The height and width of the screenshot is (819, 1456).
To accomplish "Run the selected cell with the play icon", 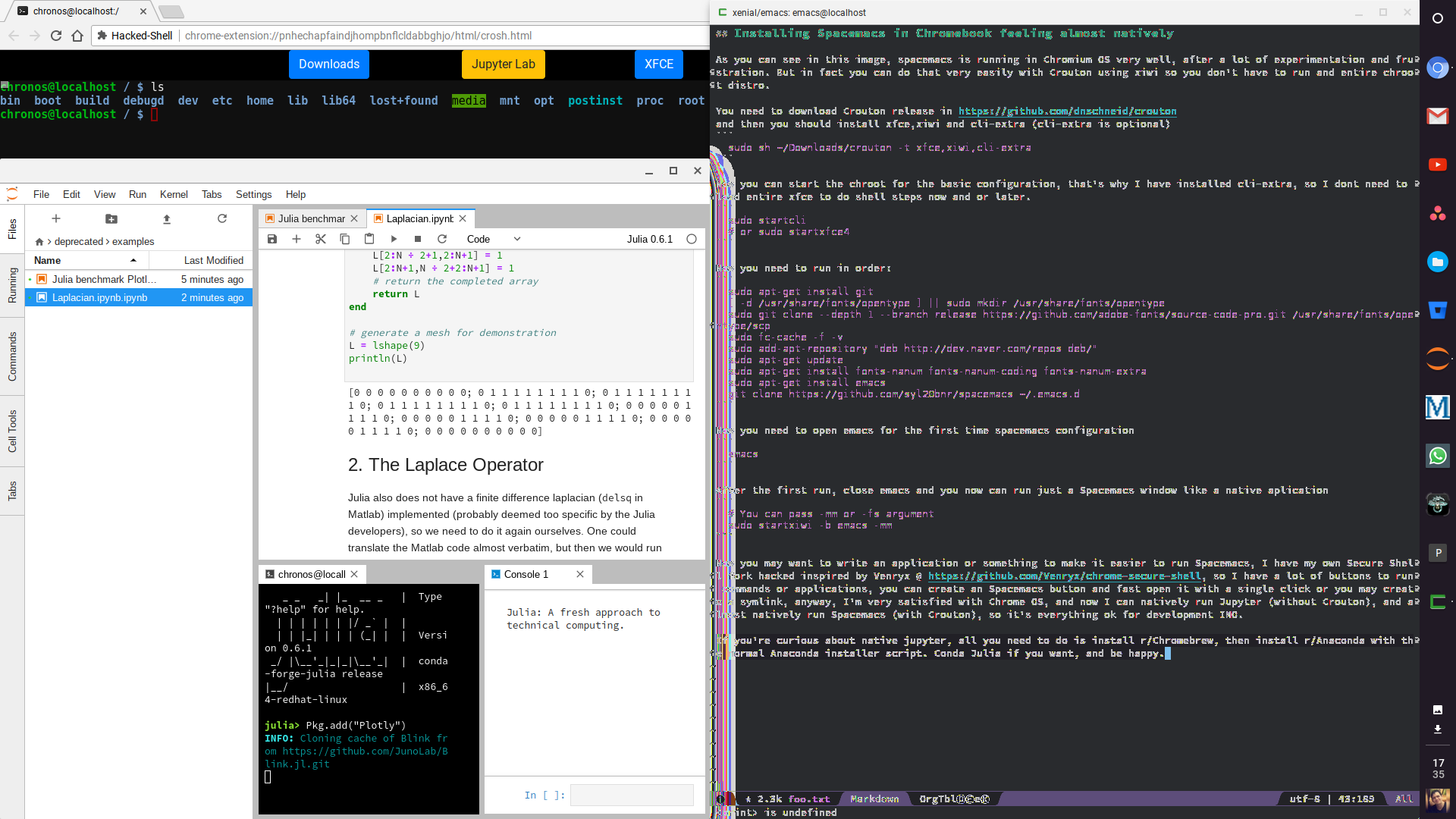I will coord(394,239).
